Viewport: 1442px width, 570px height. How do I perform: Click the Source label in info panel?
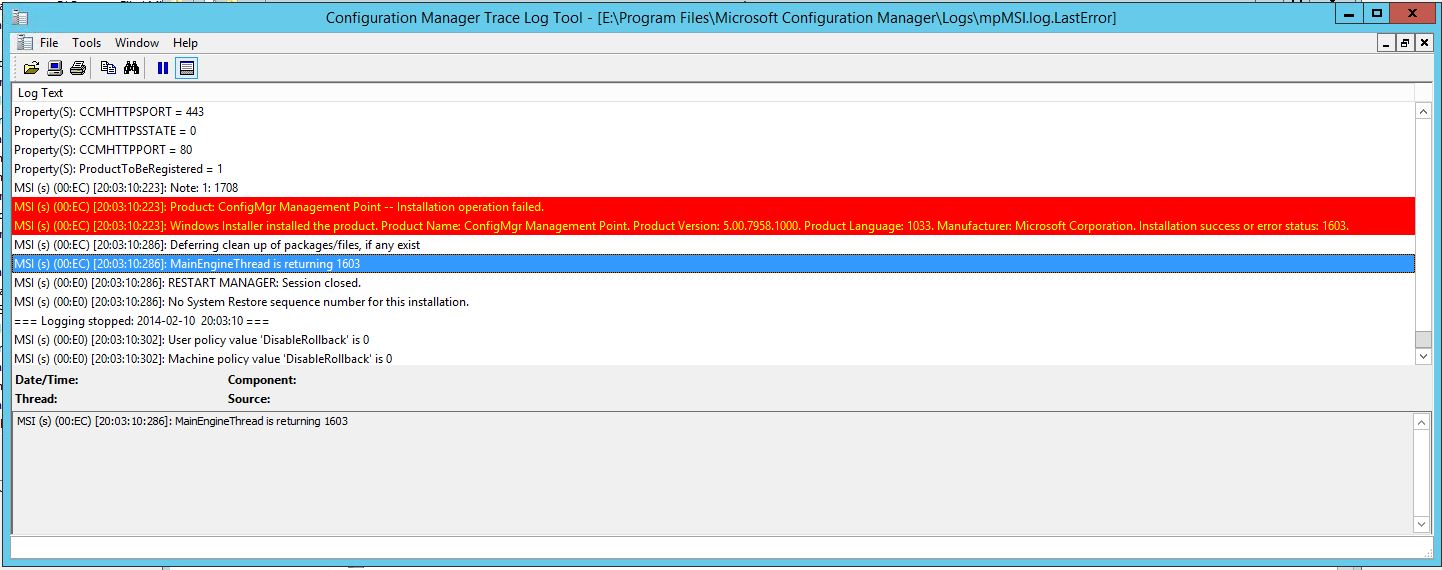[x=249, y=399]
